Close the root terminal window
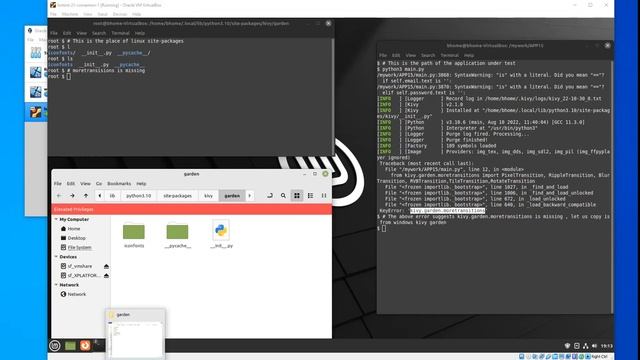The image size is (640, 360). point(329,24)
